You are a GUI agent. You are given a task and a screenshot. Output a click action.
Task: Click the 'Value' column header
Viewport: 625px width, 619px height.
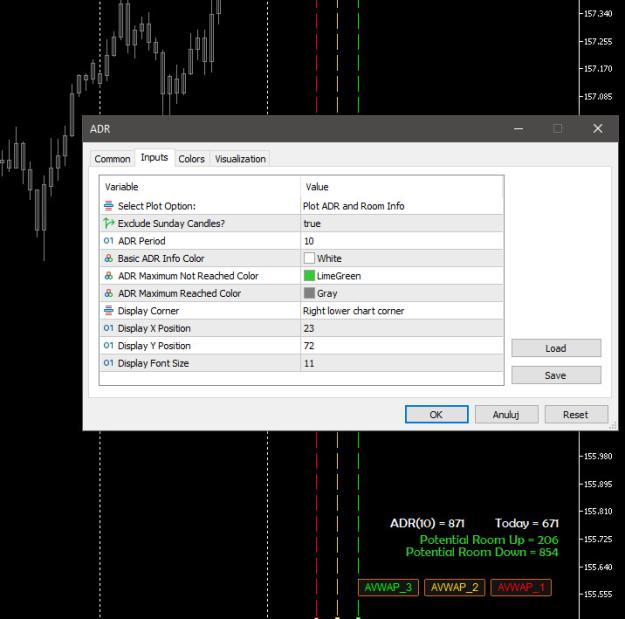(317, 187)
